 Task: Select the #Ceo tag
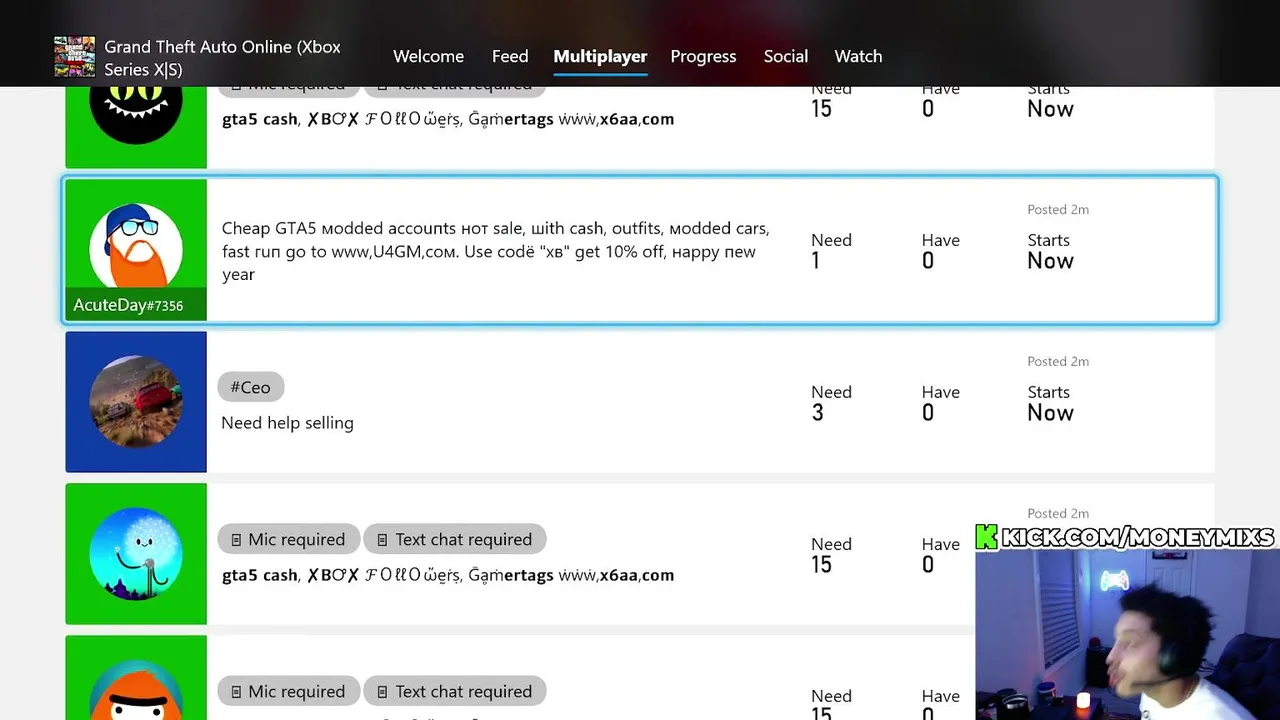click(x=251, y=387)
